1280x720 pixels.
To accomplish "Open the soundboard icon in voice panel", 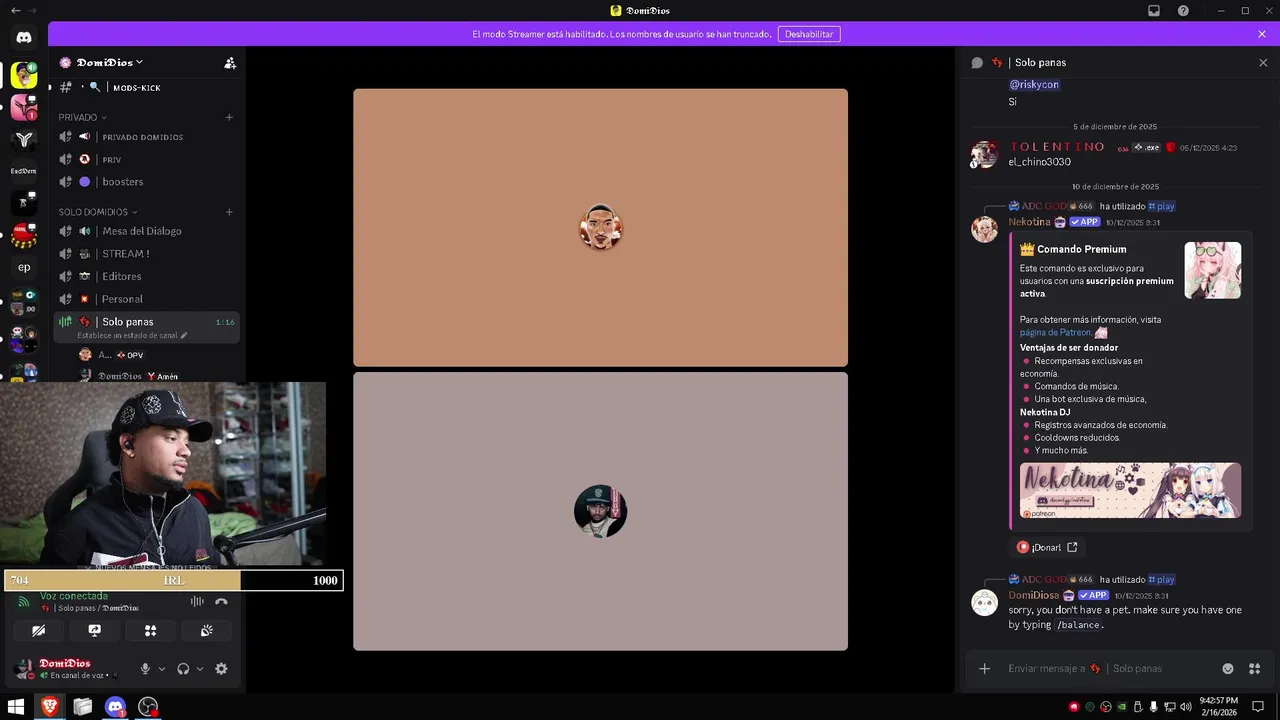I will click(206, 631).
